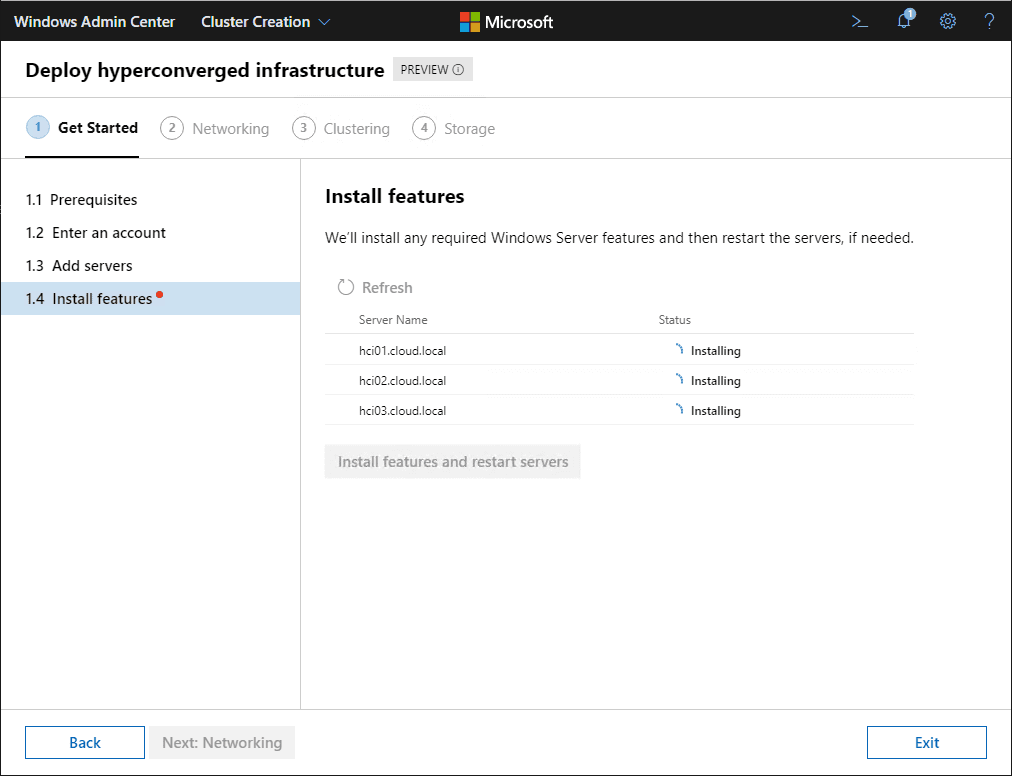Open the notifications bell

[x=904, y=21]
